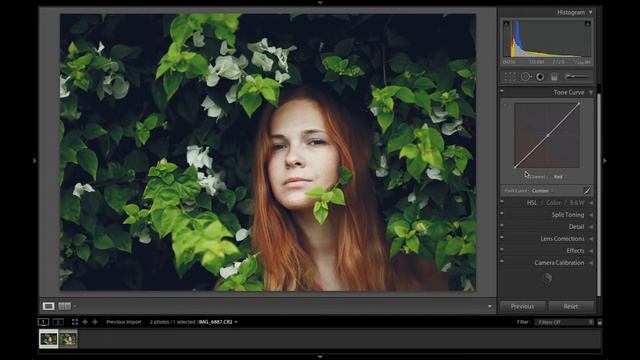Open the Filters Off dropdown
This screenshot has width=640, height=360.
point(564,322)
